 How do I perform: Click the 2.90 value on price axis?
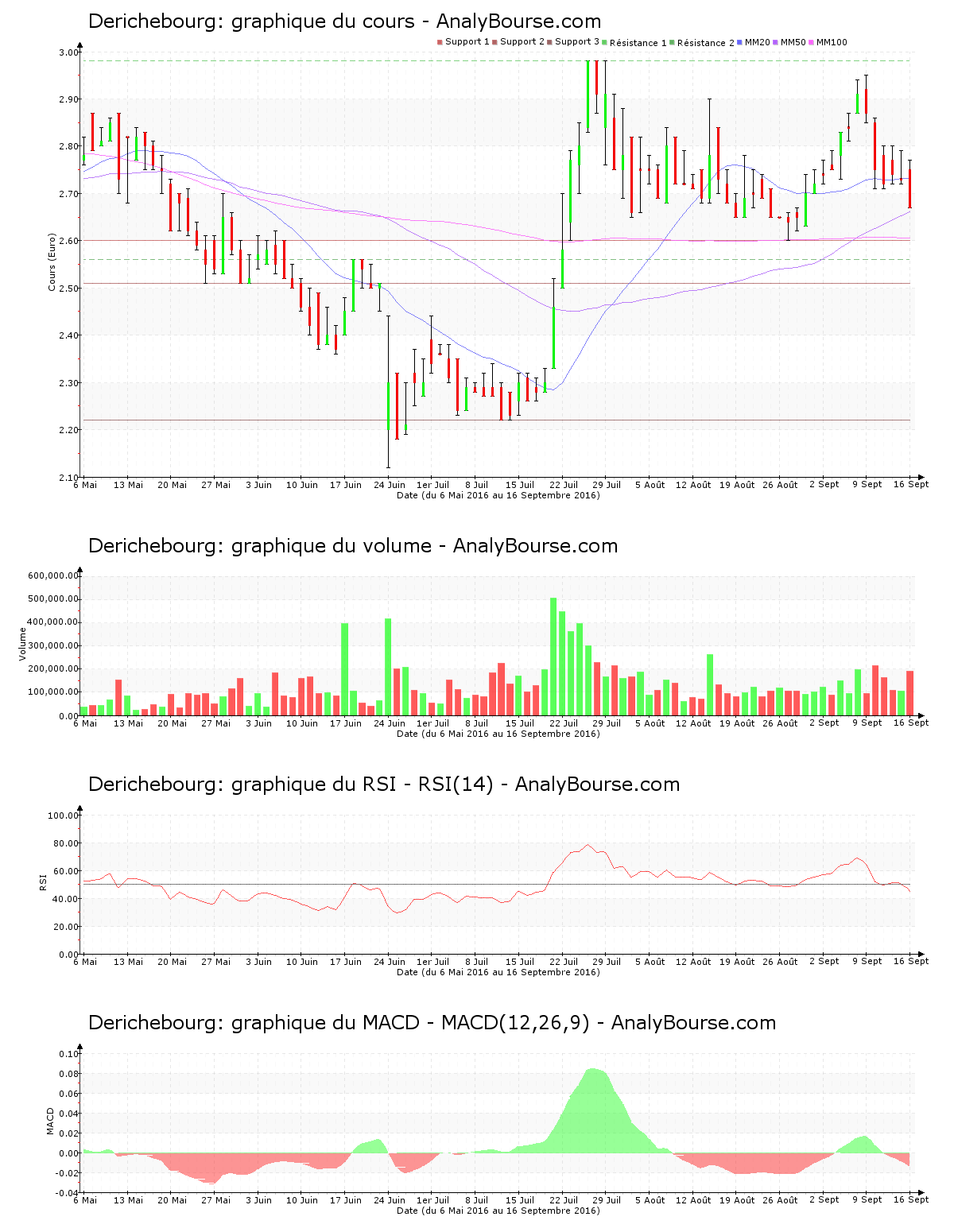point(69,99)
